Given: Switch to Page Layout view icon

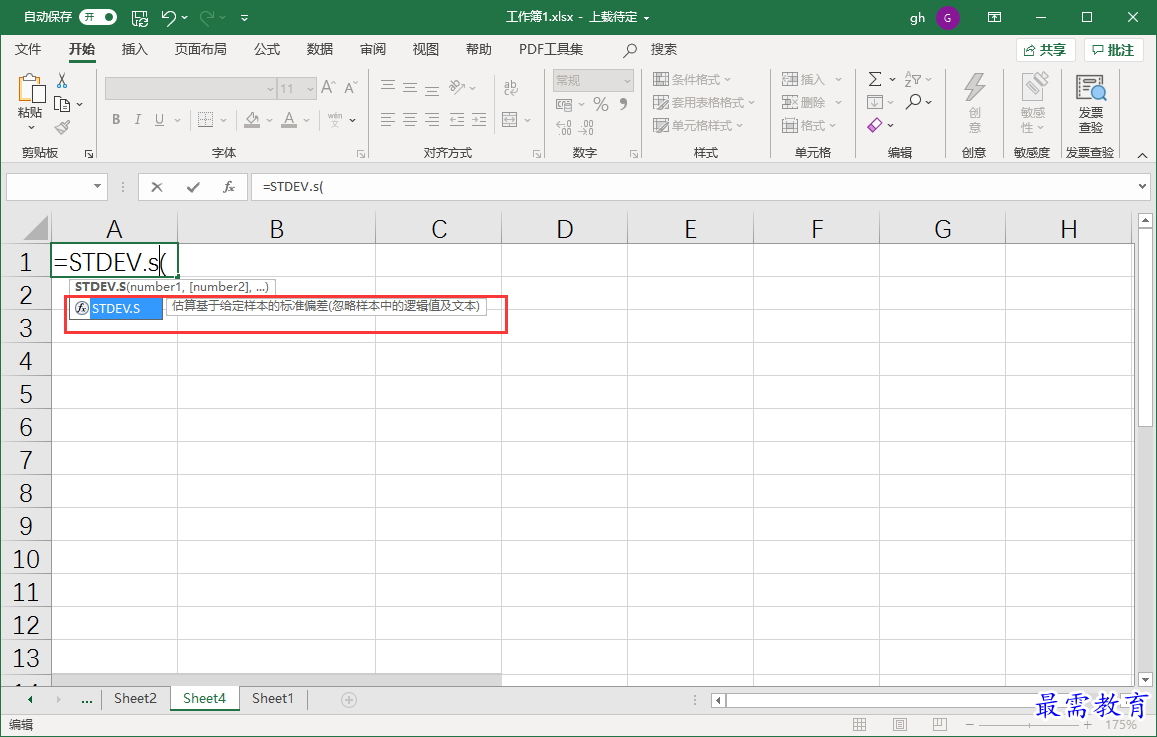Looking at the screenshot, I should point(899,724).
